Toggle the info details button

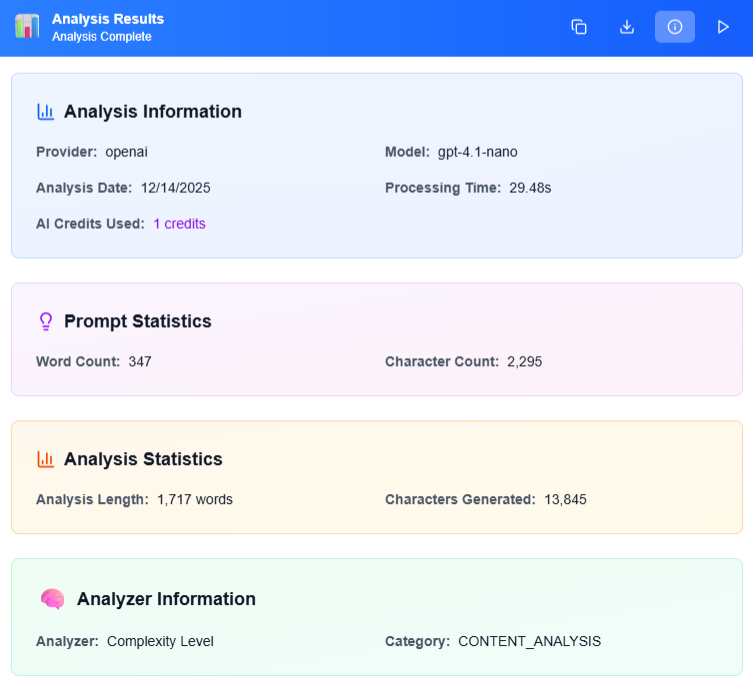click(x=675, y=27)
